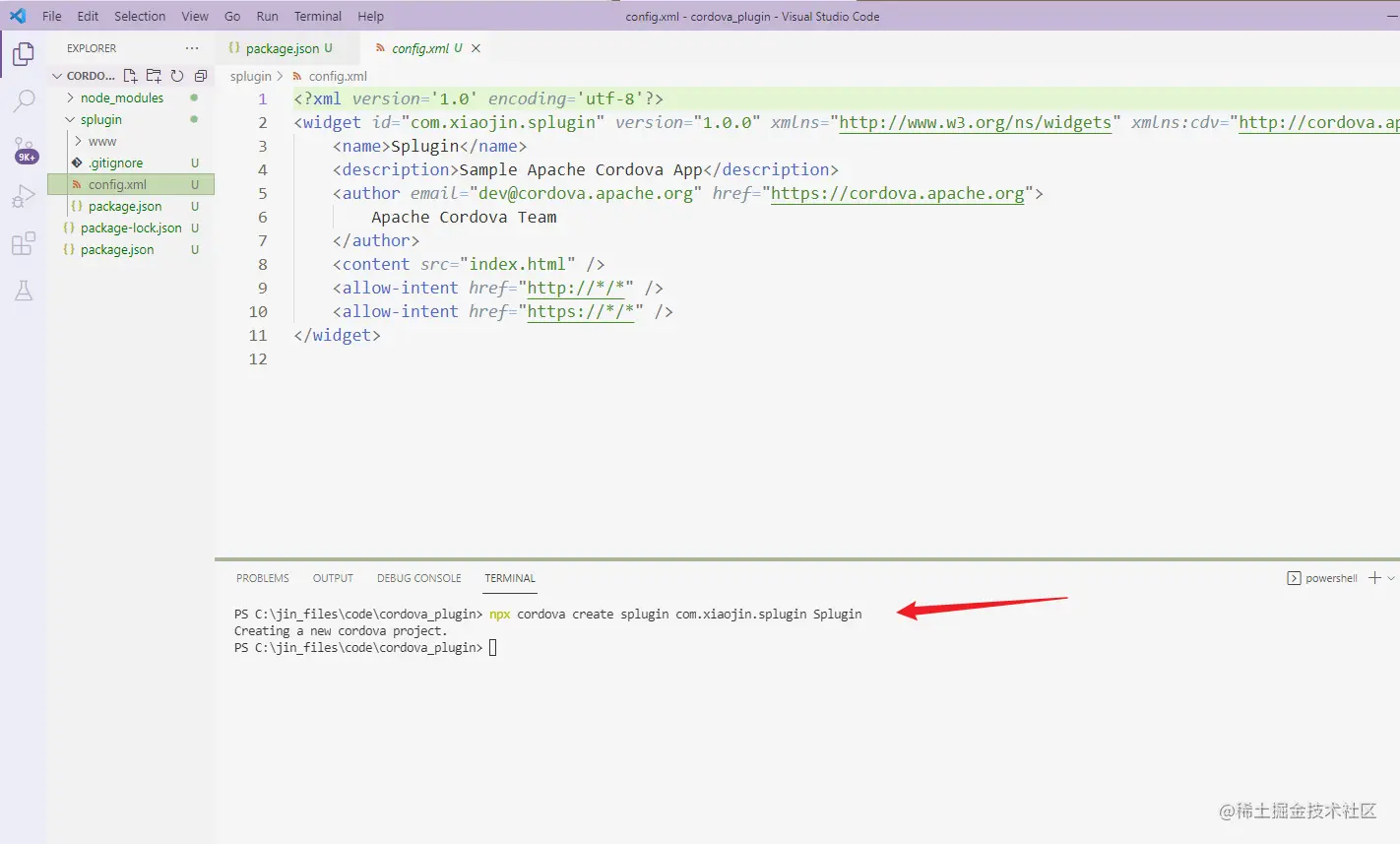Viewport: 1400px width, 844px height.
Task: Collapse all folders in Explorer
Action: click(x=201, y=76)
